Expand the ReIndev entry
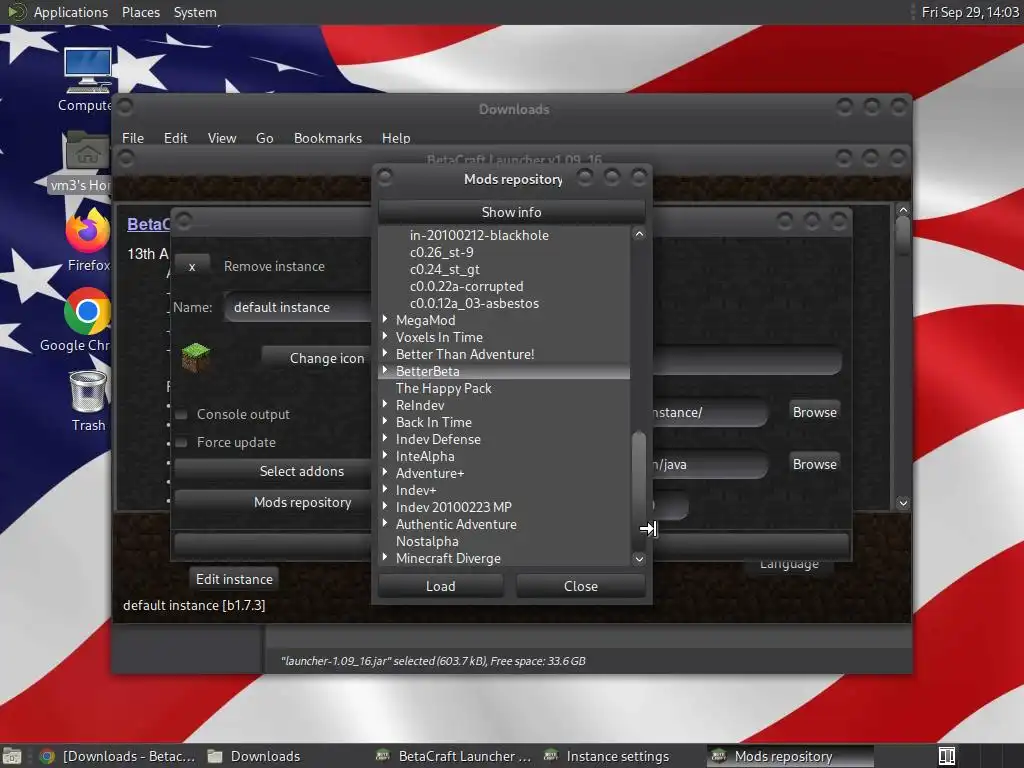 (385, 404)
